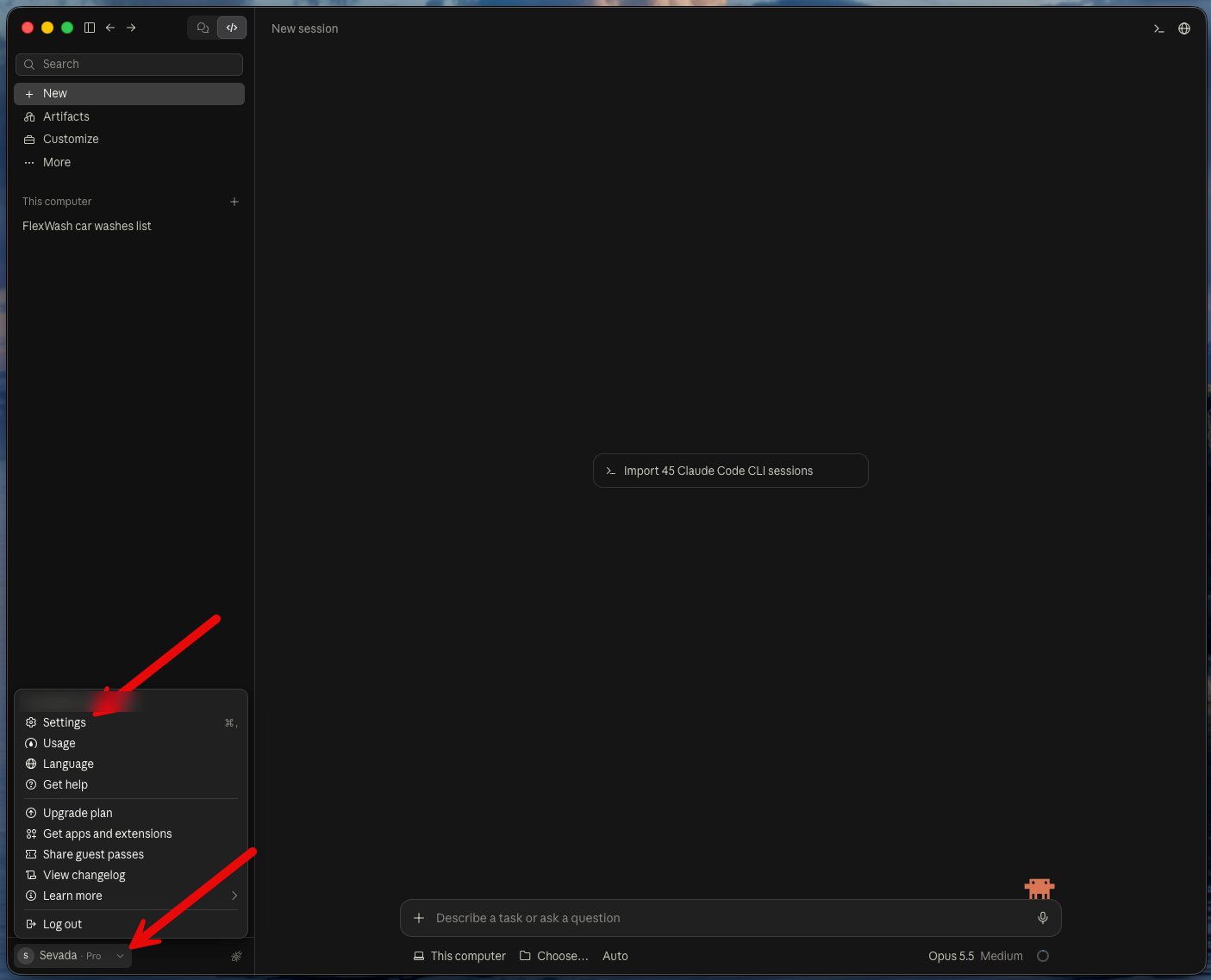Choose Language from the account menu
The width and height of the screenshot is (1211, 980).
tap(131, 764)
